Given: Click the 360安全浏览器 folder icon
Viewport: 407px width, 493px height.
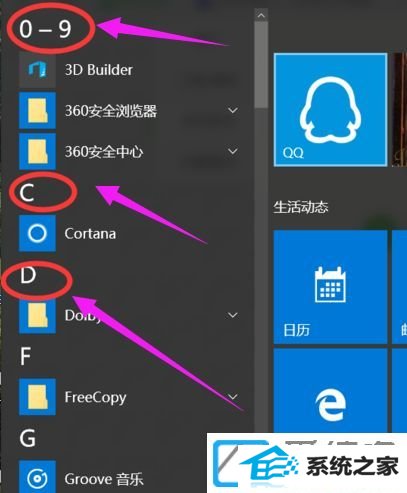Looking at the screenshot, I should (37, 110).
